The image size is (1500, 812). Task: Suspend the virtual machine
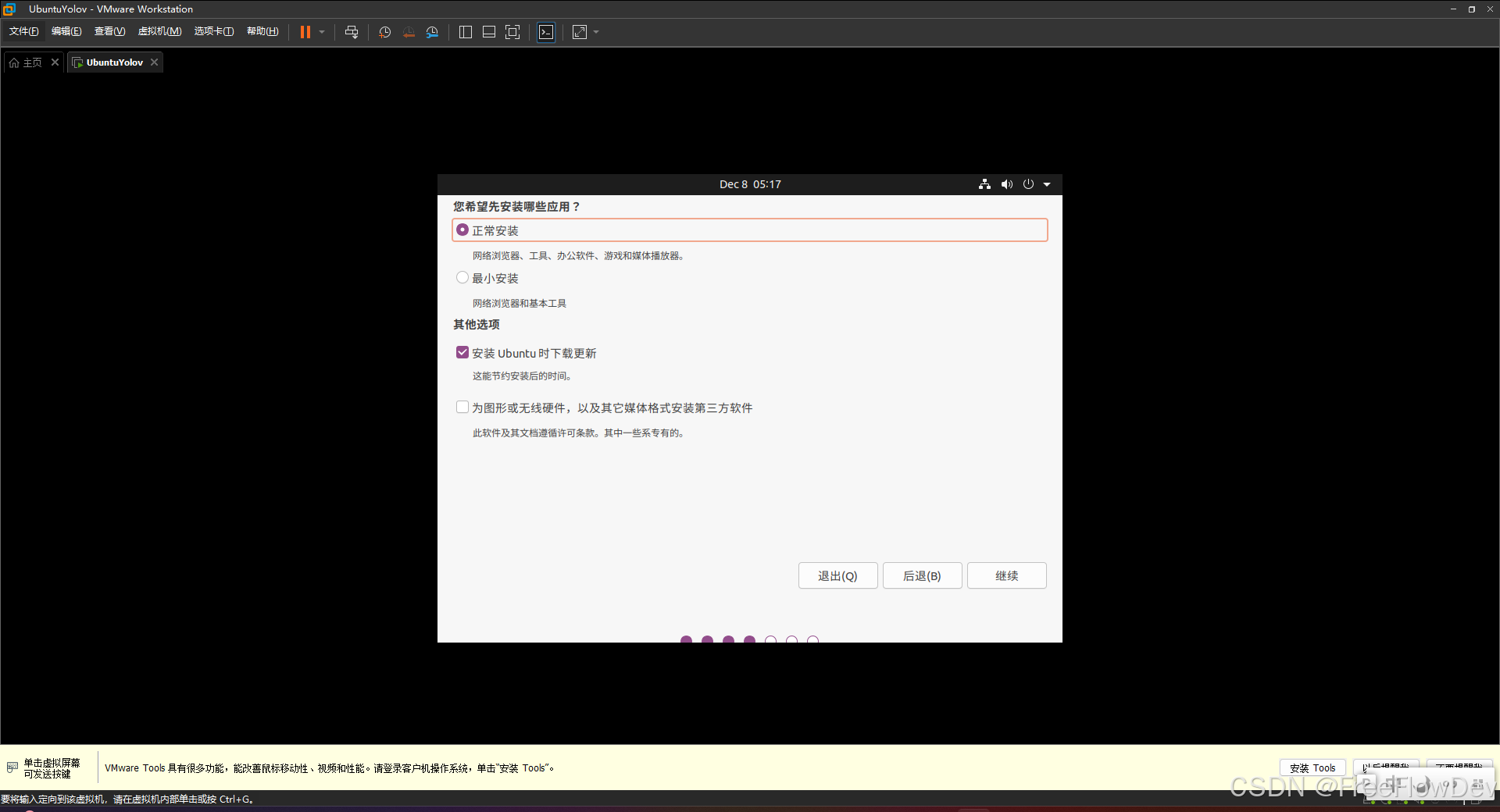coord(305,32)
